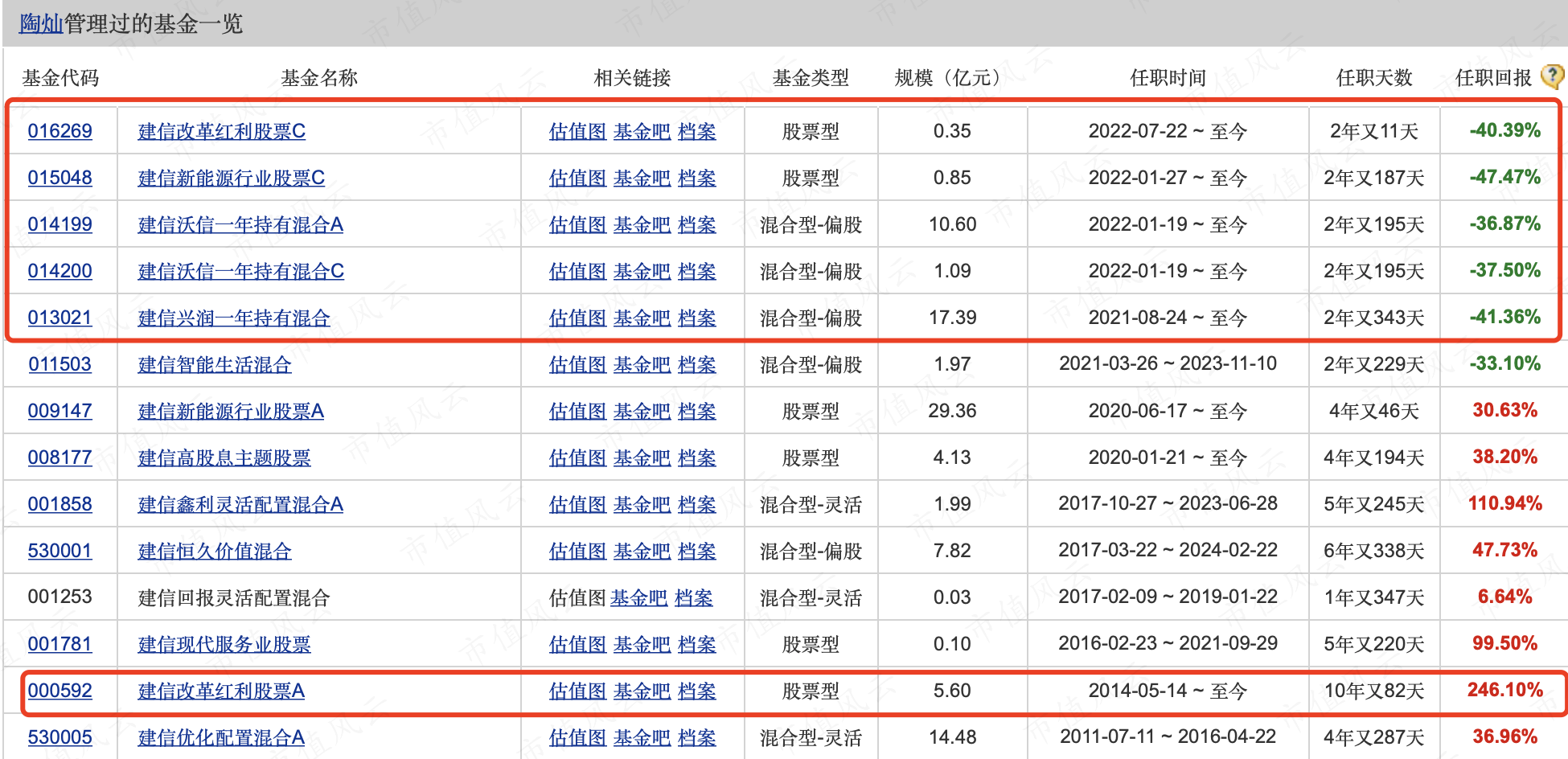Click fund name 建信鑫利灵活配置混合A
The image size is (1568, 759).
point(240,504)
